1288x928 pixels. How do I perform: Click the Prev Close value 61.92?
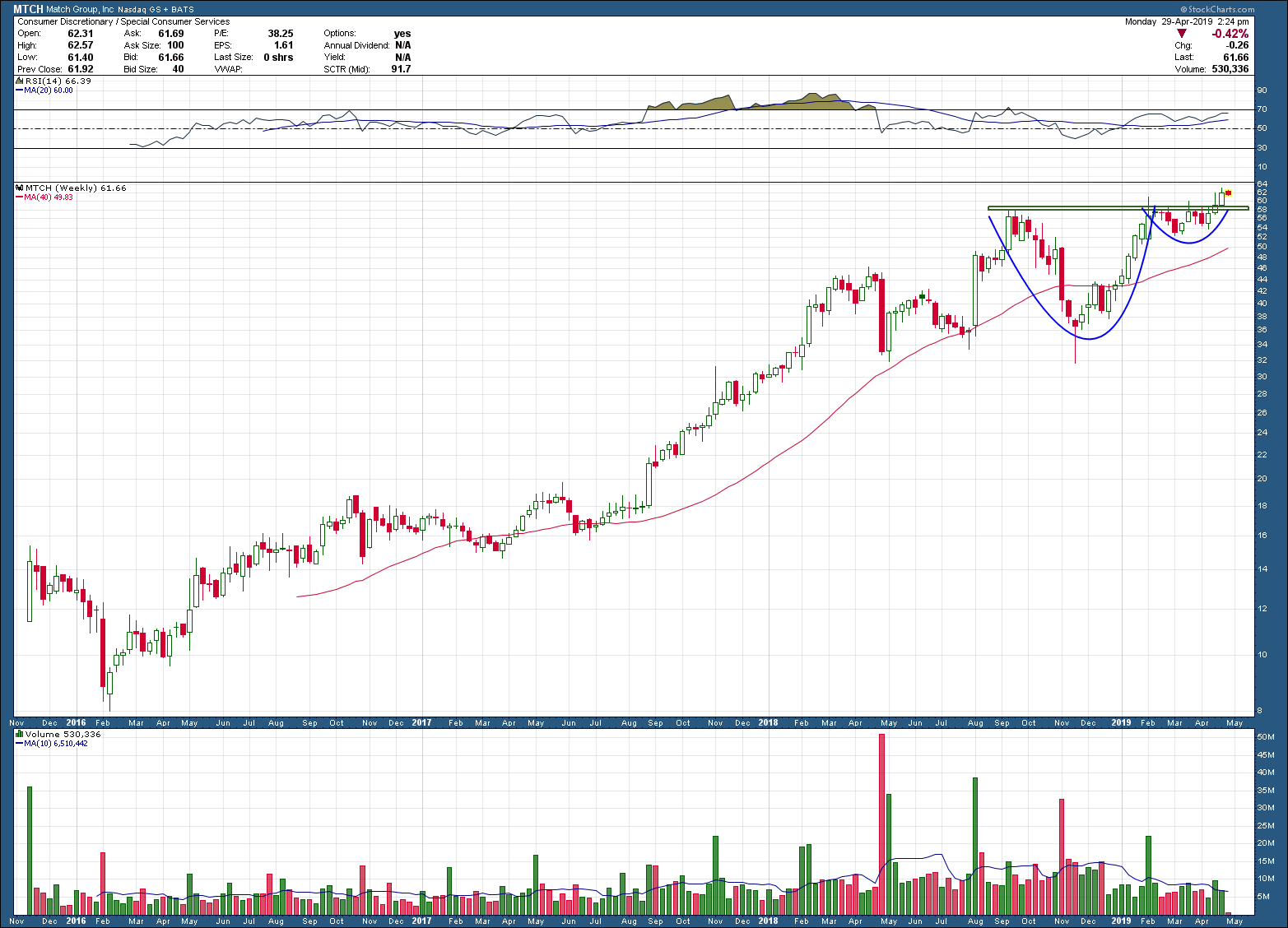(81, 69)
